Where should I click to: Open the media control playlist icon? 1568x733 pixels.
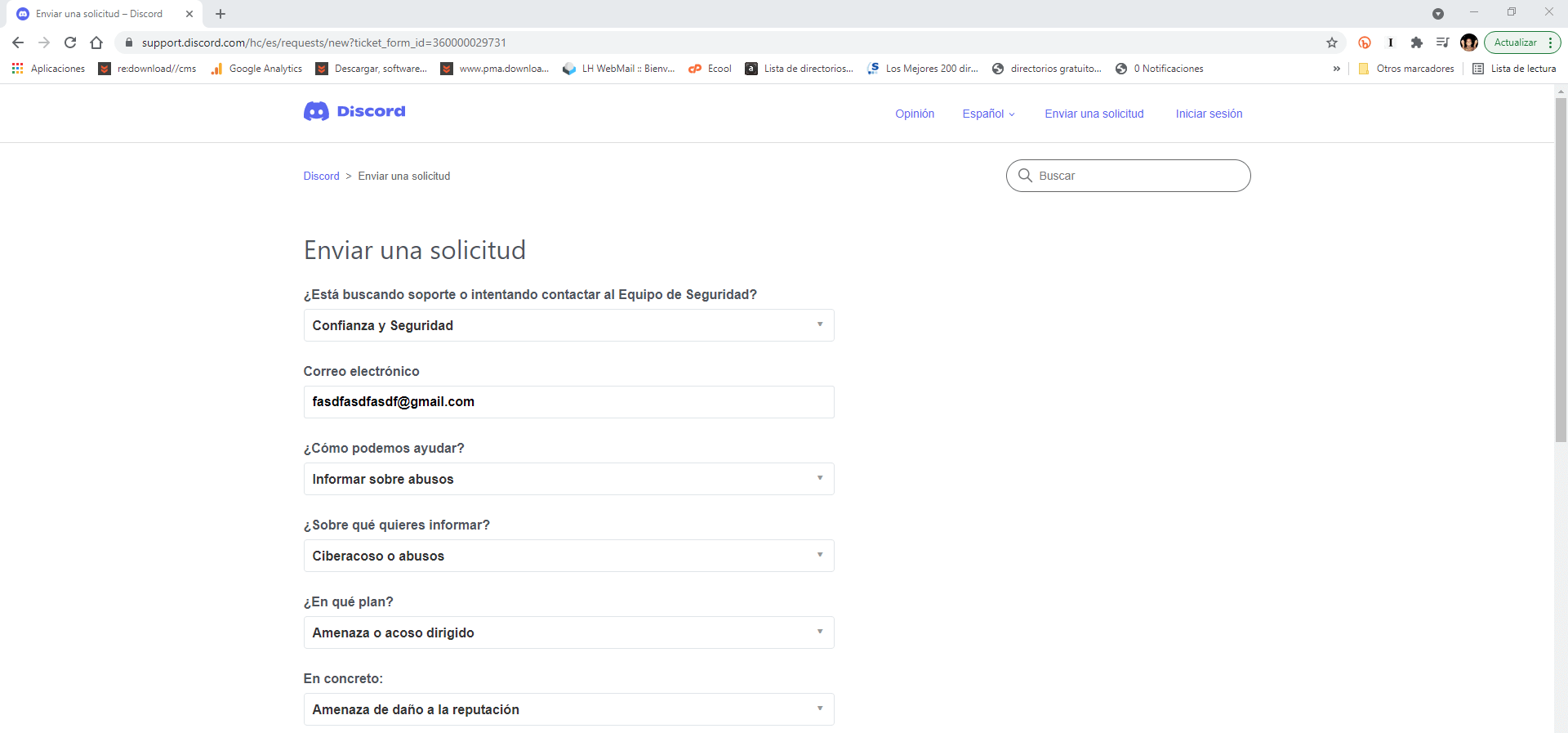pos(1443,42)
